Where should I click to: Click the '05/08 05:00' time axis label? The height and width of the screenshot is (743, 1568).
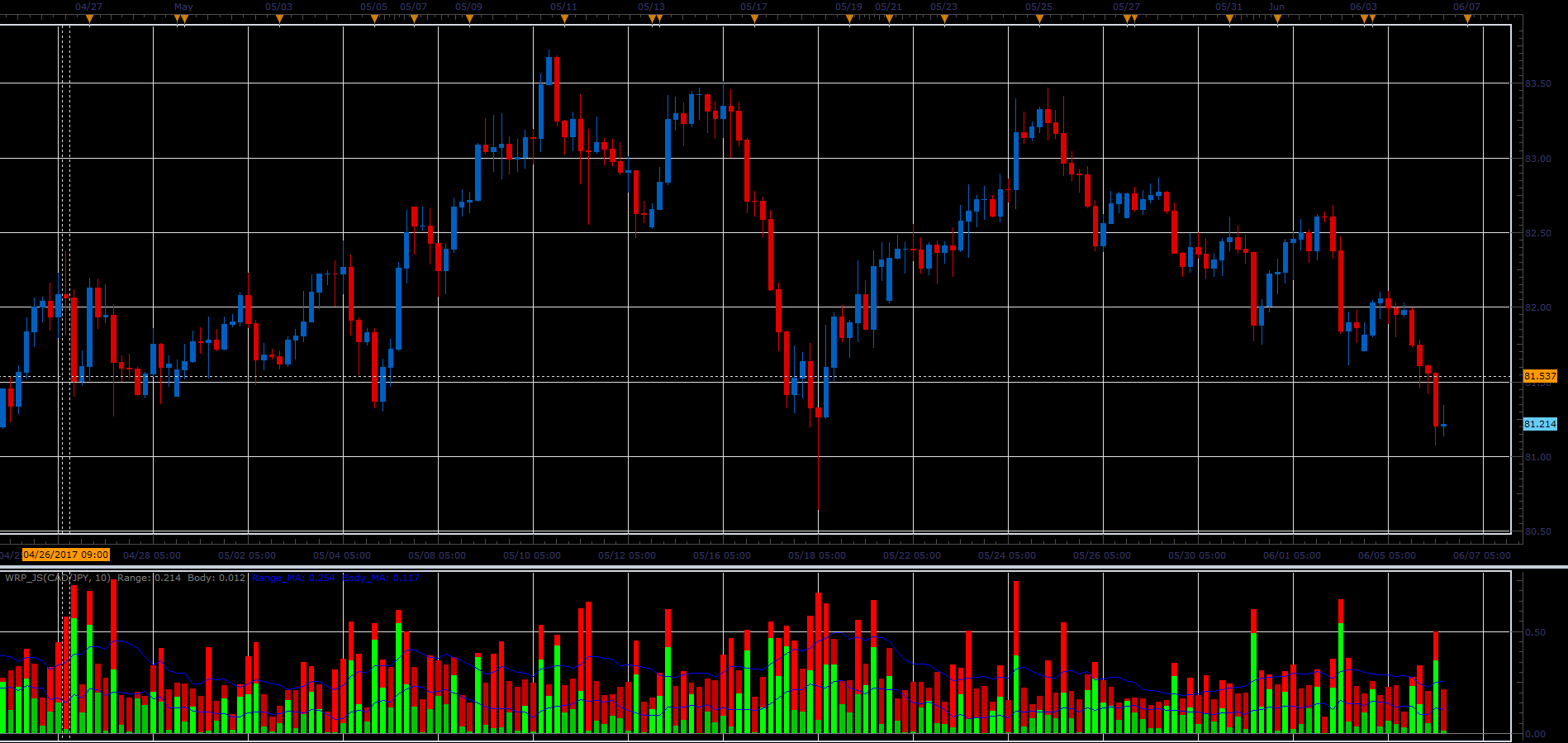pos(437,555)
